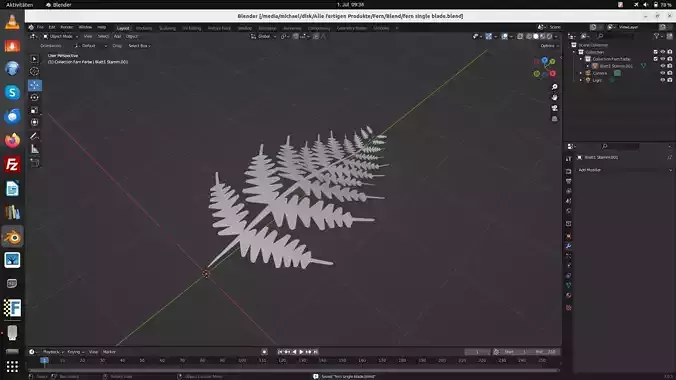Open the Select Box drag dropdown
This screenshot has height=380, width=676.
(139, 46)
